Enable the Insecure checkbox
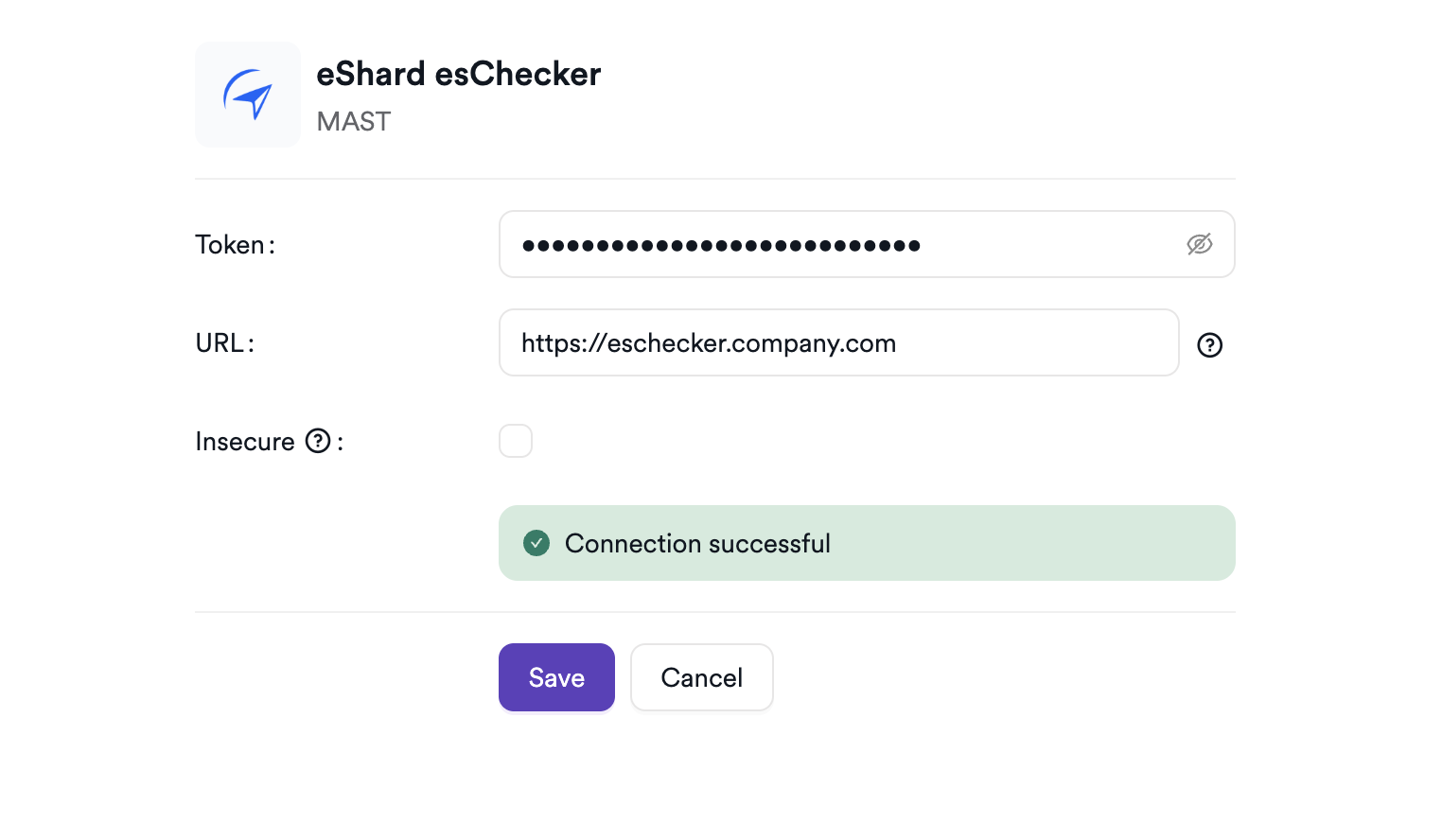Screen dimensions: 1442x840 pyautogui.click(x=516, y=440)
